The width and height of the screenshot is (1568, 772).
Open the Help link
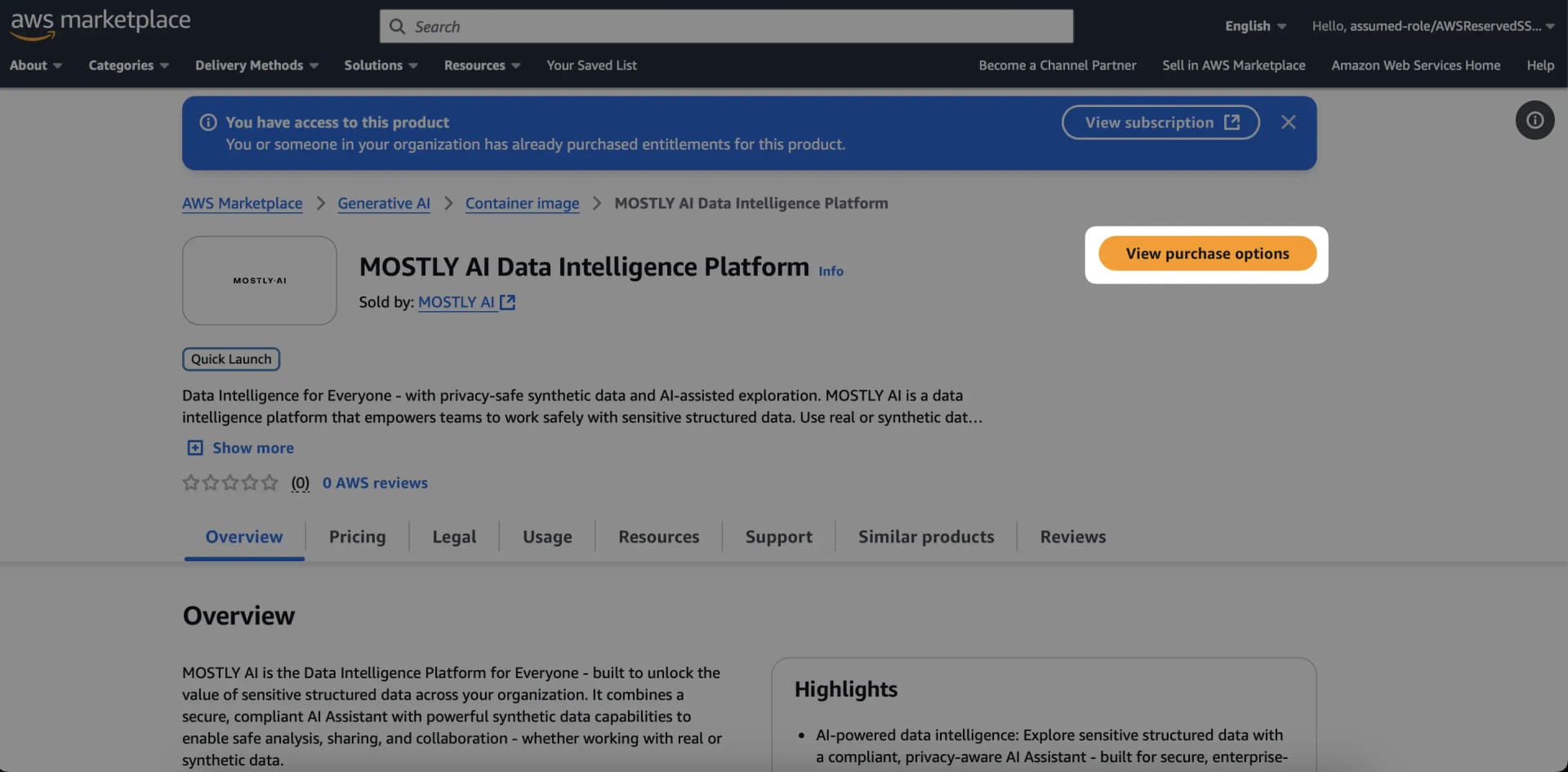point(1540,65)
